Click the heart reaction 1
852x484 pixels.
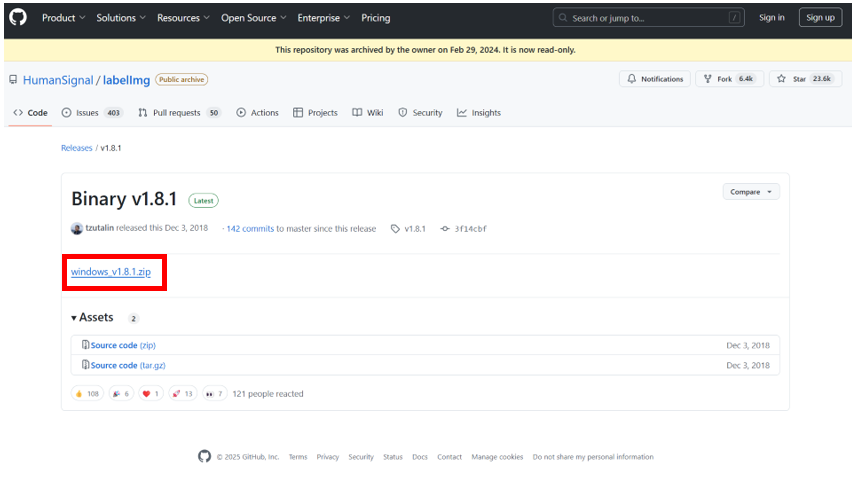click(151, 393)
